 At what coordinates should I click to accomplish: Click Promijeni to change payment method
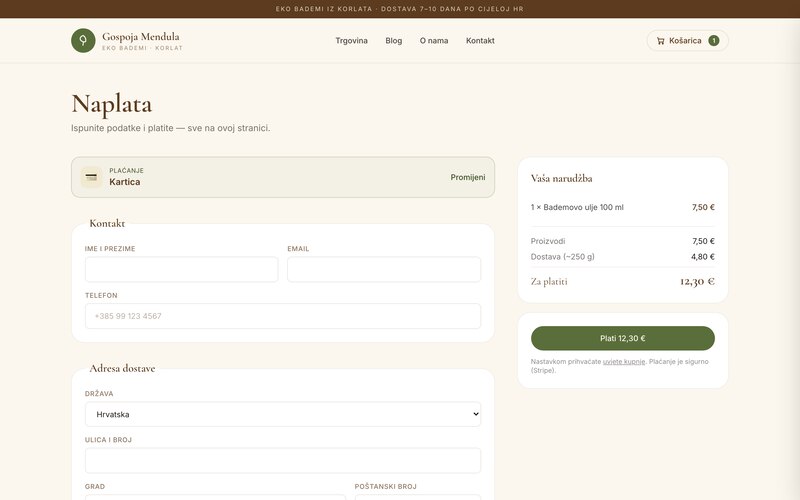[467, 177]
